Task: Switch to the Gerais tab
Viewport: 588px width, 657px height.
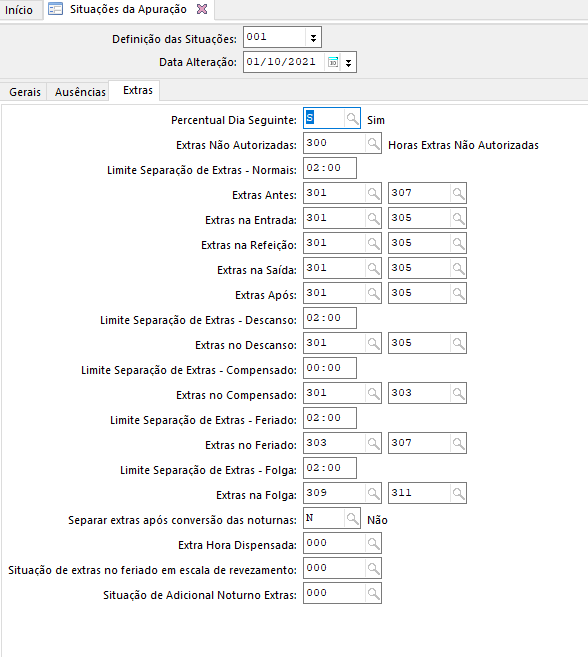Action: pos(25,92)
